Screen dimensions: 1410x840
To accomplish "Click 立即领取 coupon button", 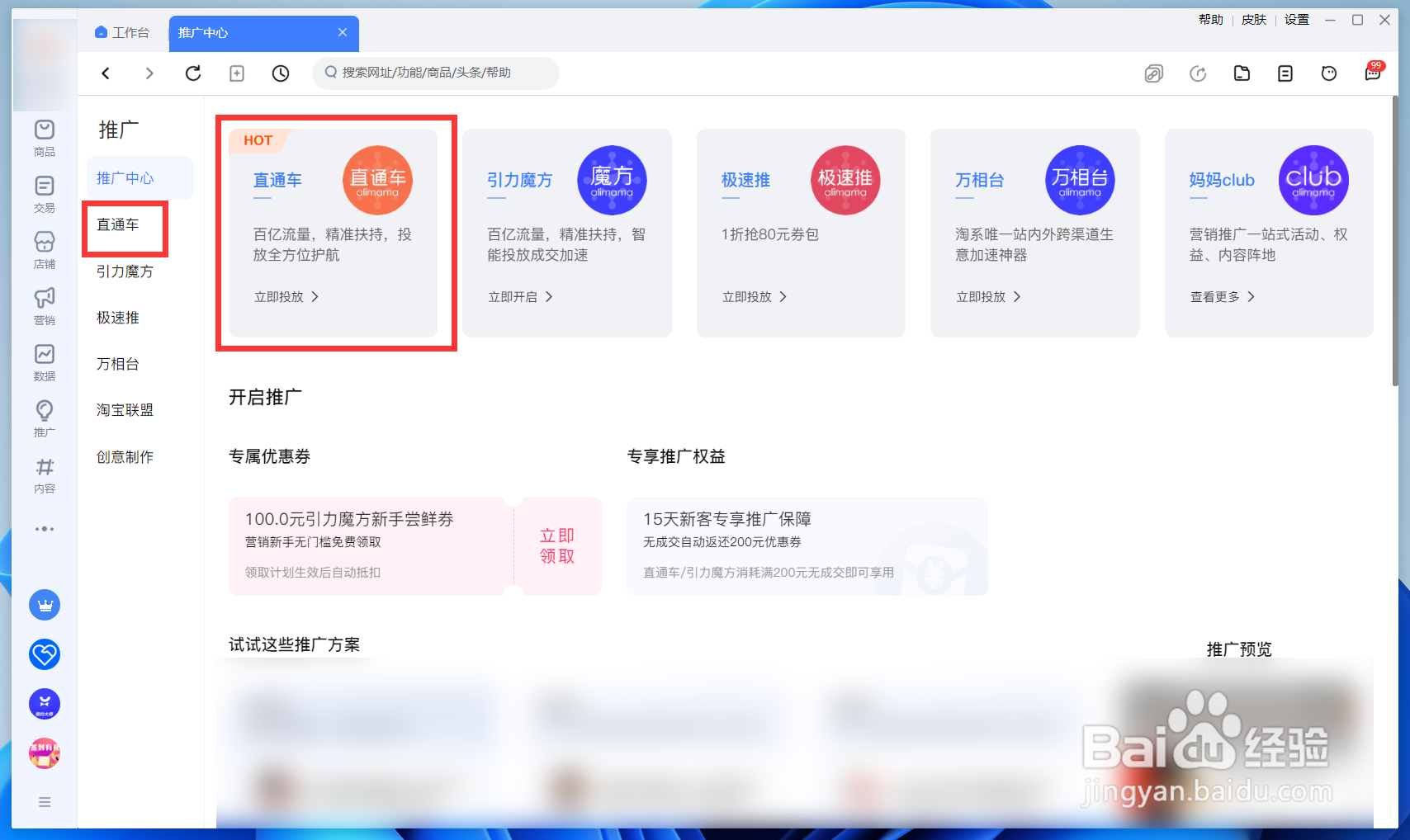I will tap(557, 546).
